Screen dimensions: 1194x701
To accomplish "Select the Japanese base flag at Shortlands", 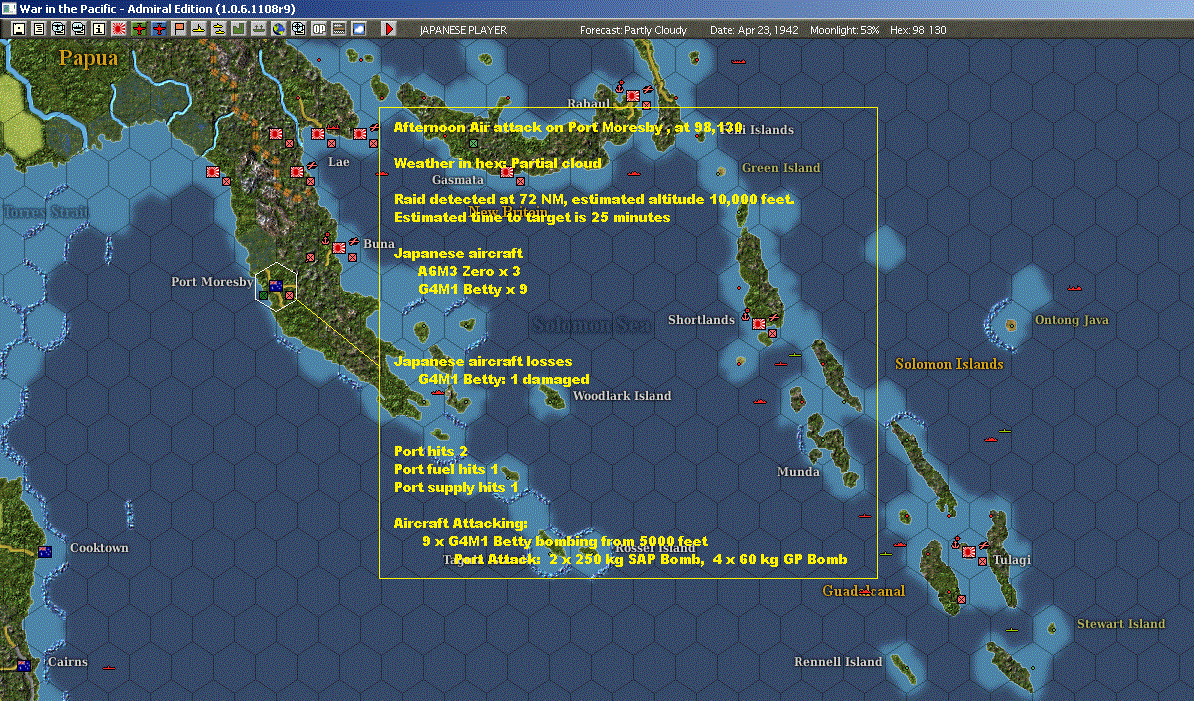I will 758,324.
